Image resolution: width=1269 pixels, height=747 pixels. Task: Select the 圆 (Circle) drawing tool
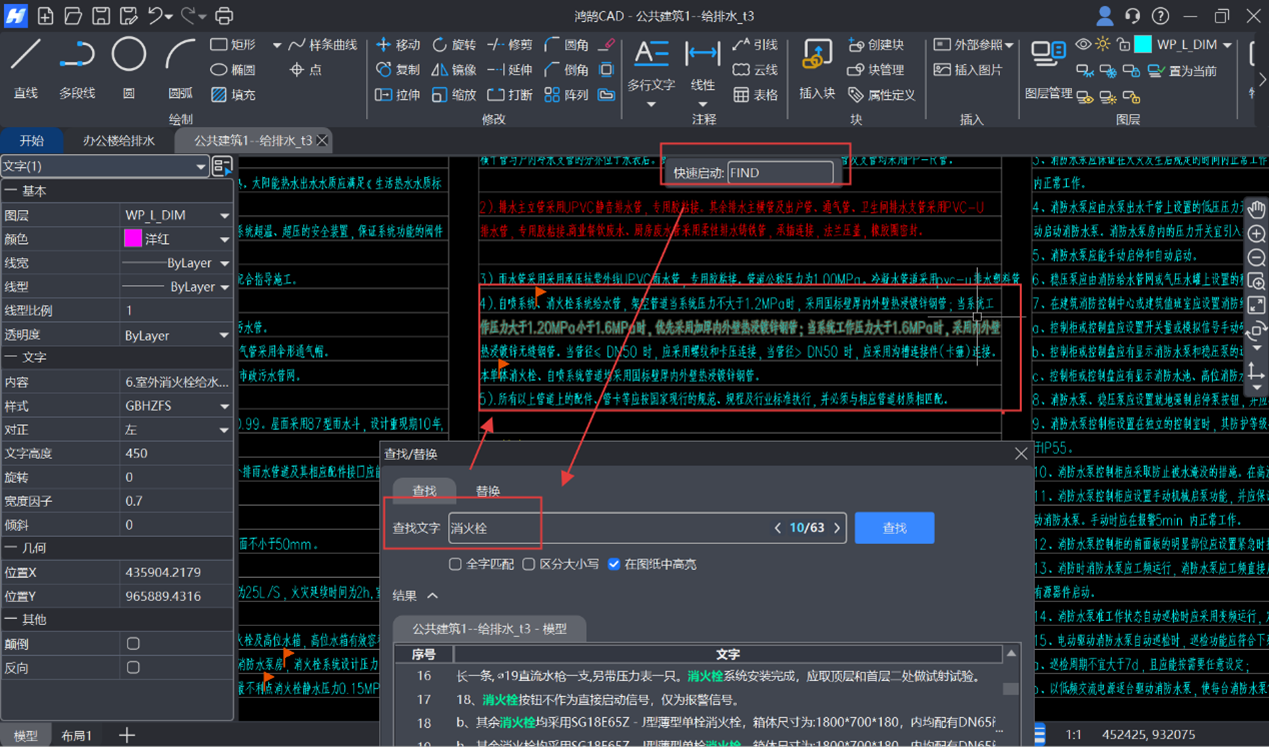click(128, 66)
